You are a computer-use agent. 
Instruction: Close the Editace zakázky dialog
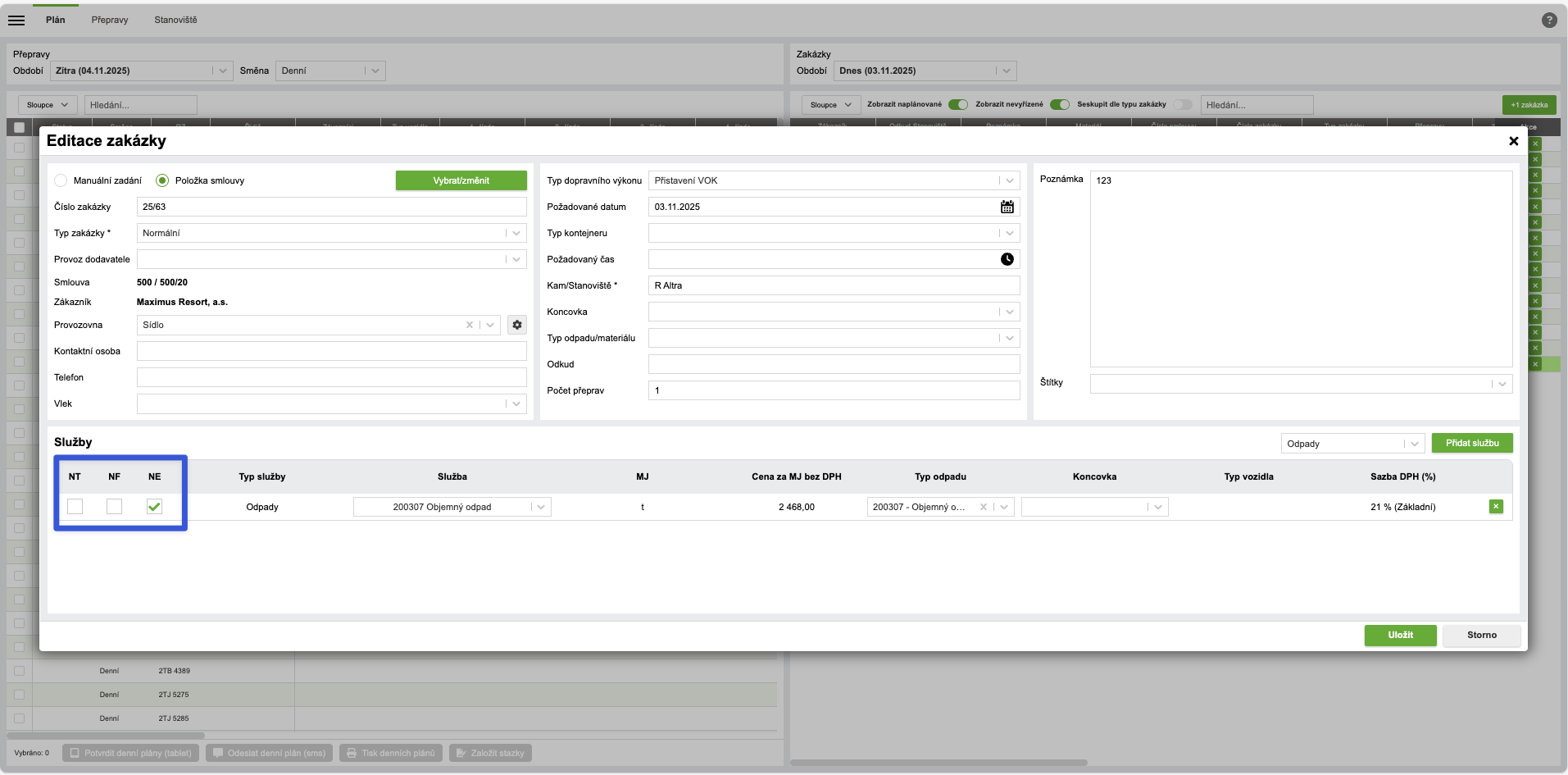tap(1513, 141)
